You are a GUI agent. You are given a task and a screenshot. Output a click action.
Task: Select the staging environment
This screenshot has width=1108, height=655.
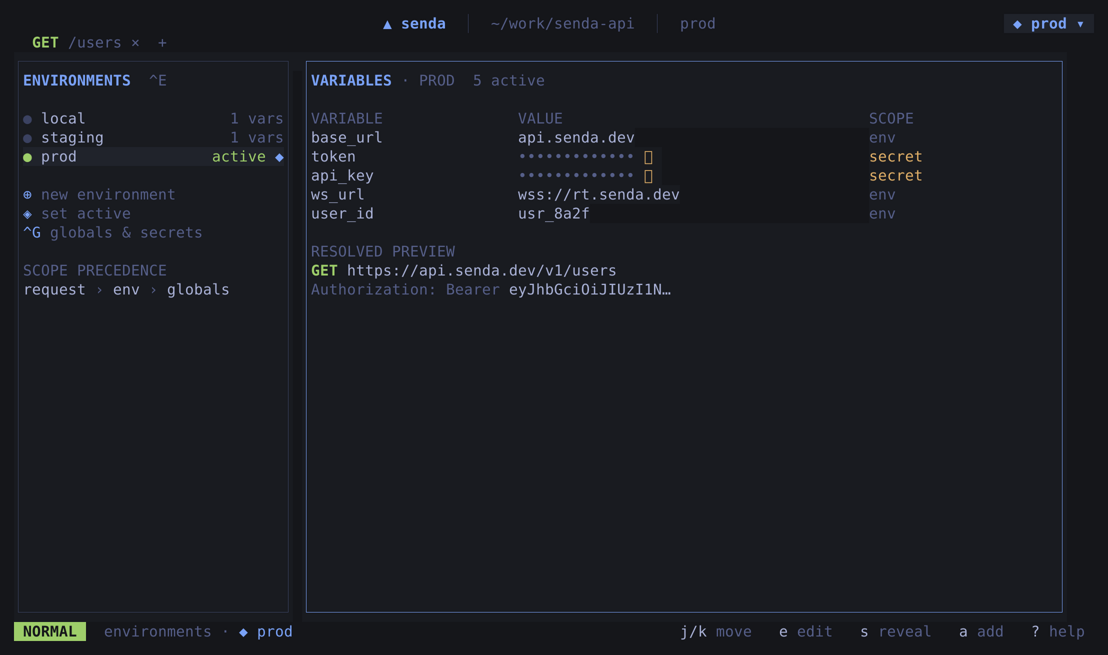pyautogui.click(x=153, y=138)
